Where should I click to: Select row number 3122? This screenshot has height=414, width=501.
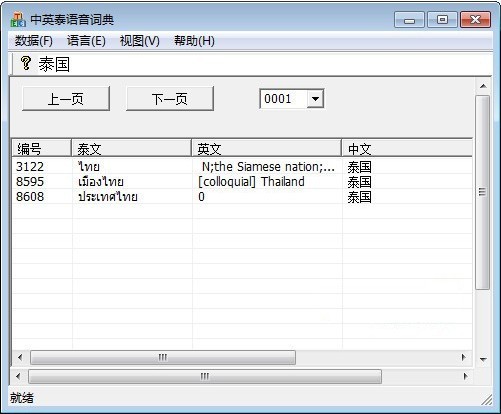(x=30, y=167)
